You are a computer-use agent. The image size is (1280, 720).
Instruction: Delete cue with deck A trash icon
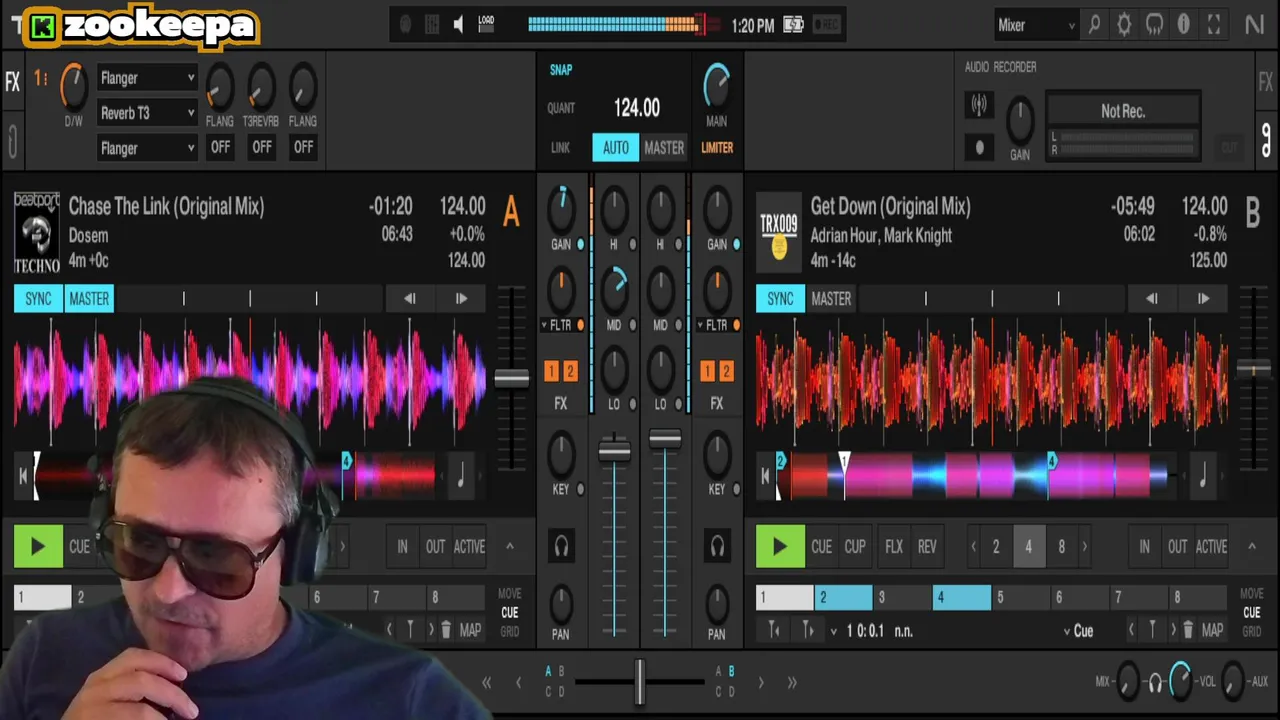(x=445, y=630)
